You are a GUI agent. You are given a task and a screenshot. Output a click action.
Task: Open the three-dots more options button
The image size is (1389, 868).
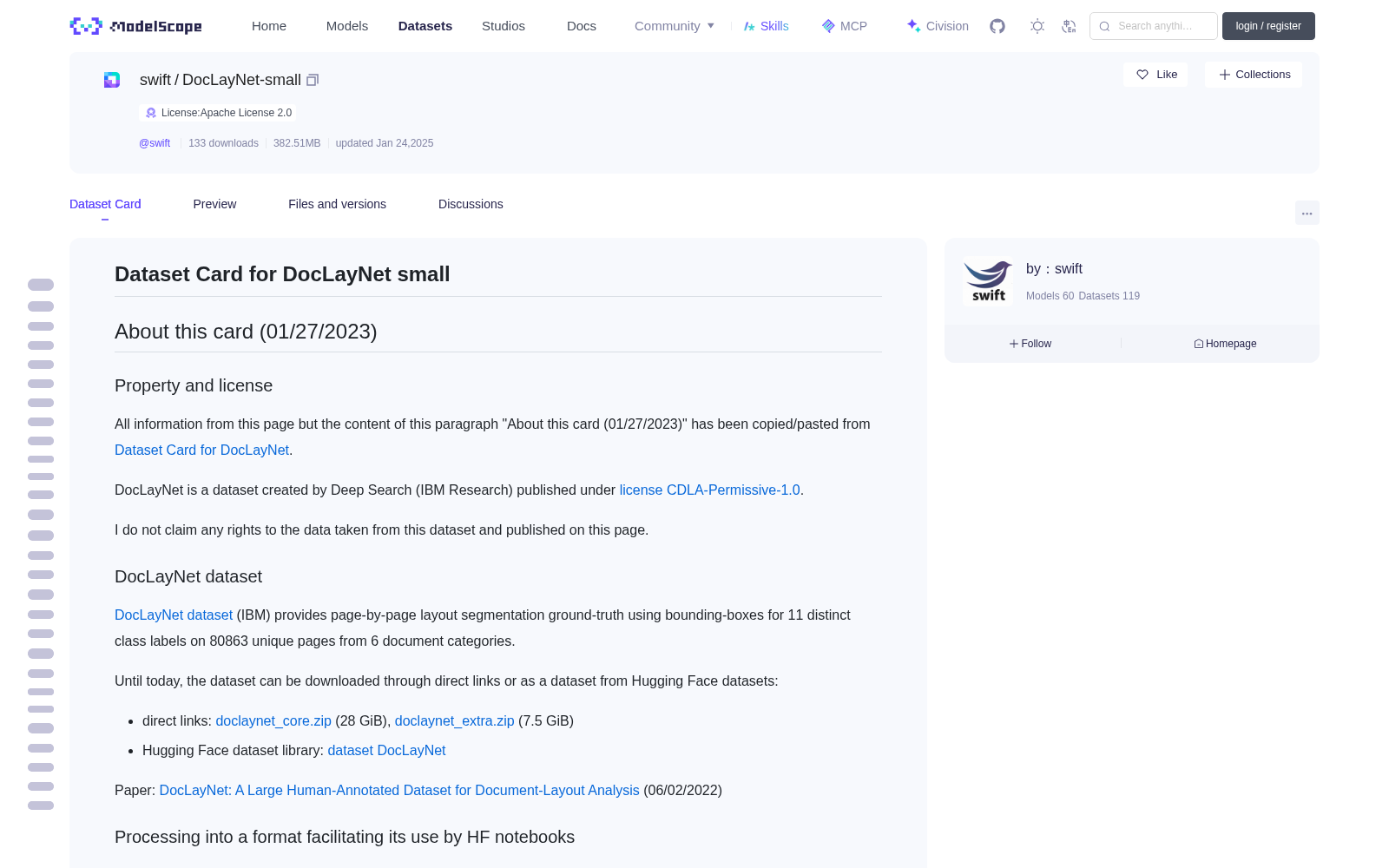click(x=1307, y=213)
